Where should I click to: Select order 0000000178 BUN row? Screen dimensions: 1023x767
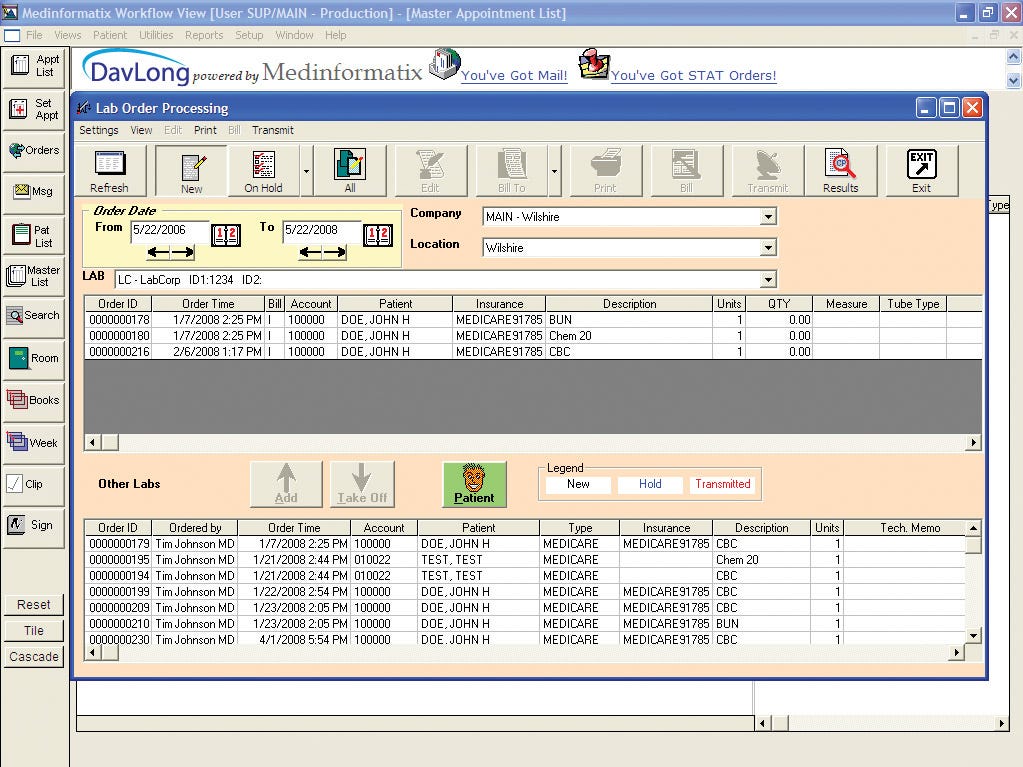pyautogui.click(x=533, y=320)
